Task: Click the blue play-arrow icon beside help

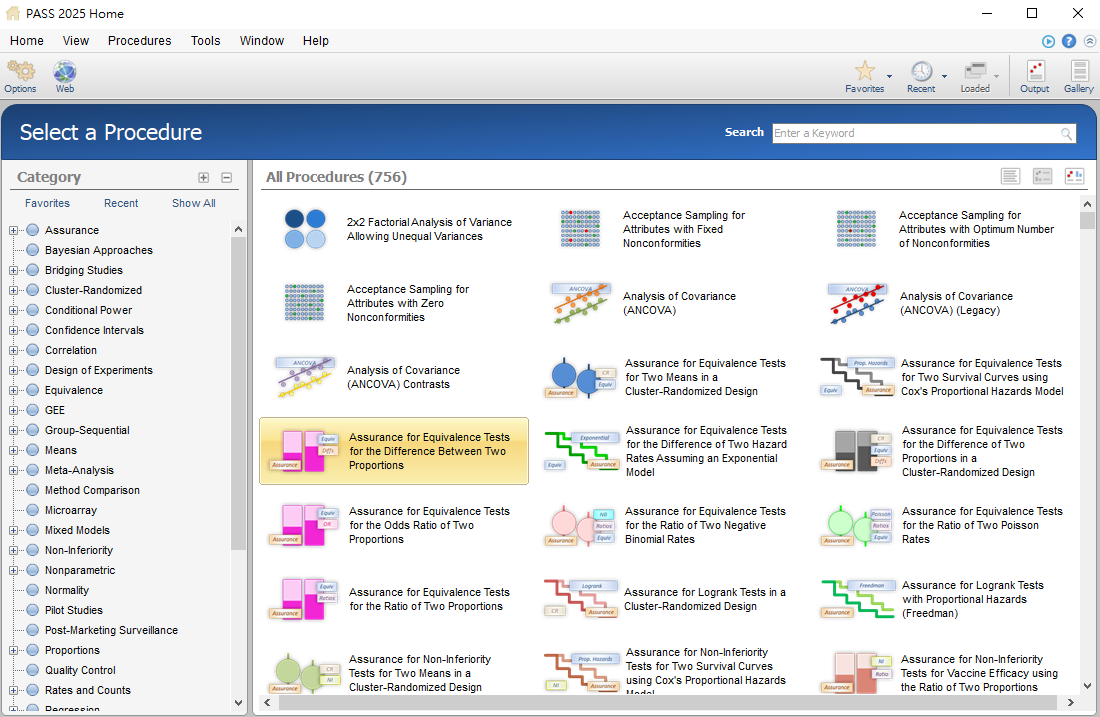Action: coord(1048,41)
